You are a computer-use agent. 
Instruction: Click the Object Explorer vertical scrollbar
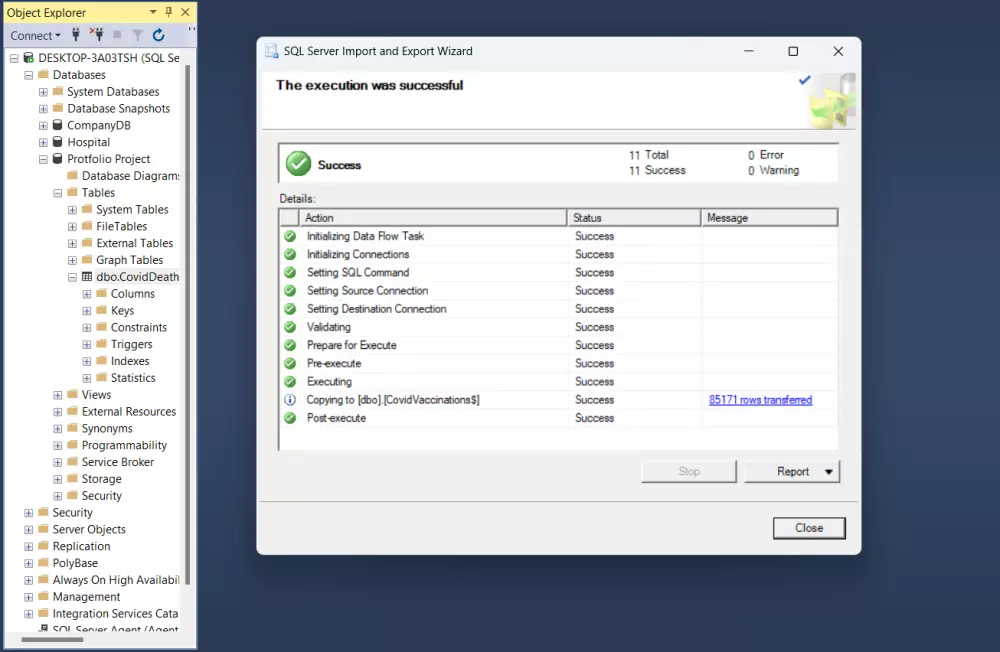[x=188, y=324]
